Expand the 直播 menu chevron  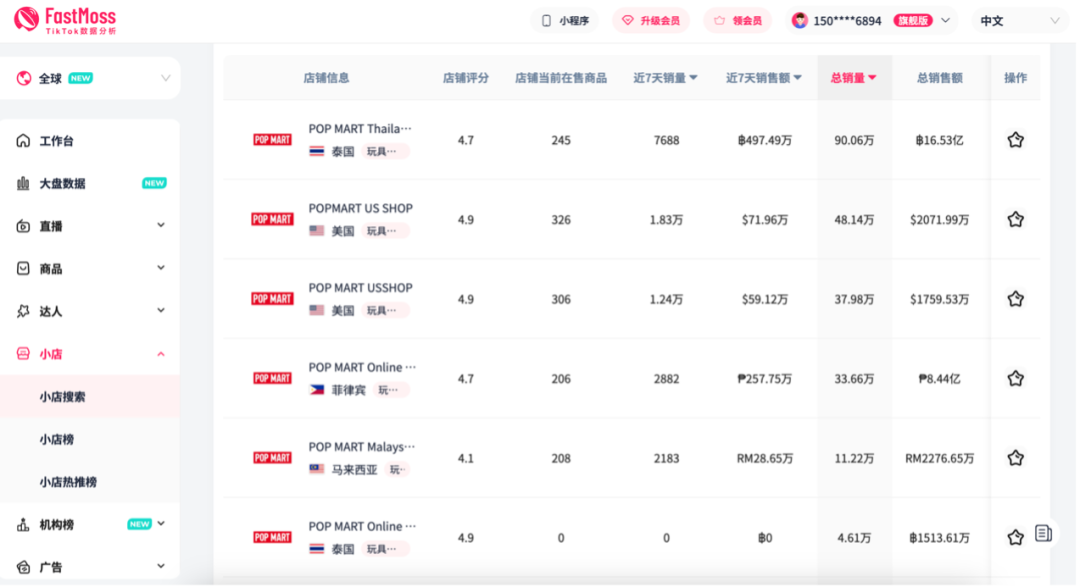click(160, 225)
